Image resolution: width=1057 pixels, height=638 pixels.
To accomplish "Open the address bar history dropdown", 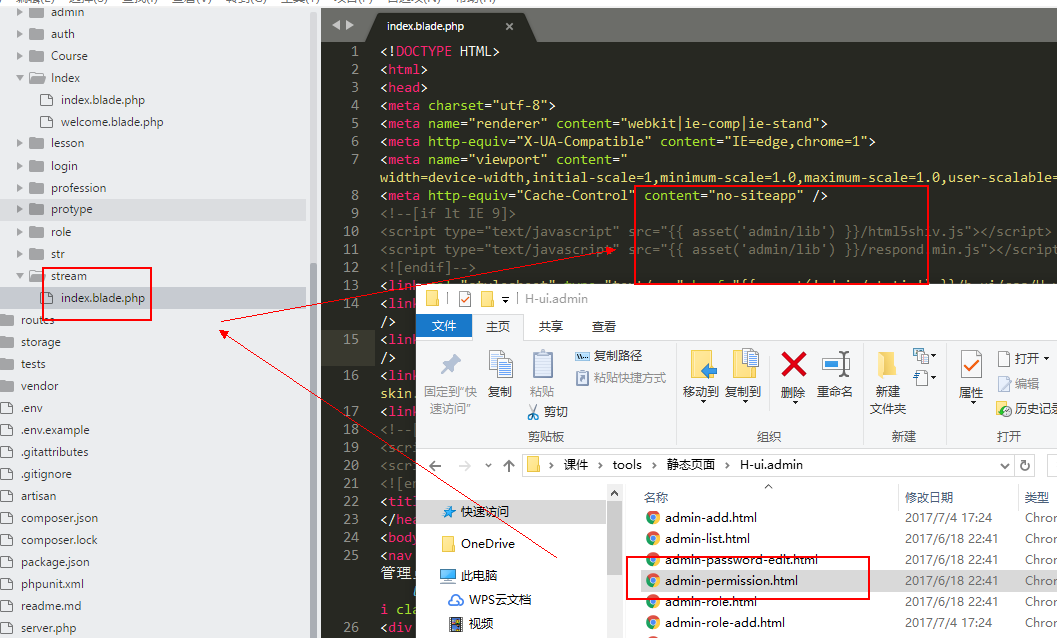I will (1003, 465).
